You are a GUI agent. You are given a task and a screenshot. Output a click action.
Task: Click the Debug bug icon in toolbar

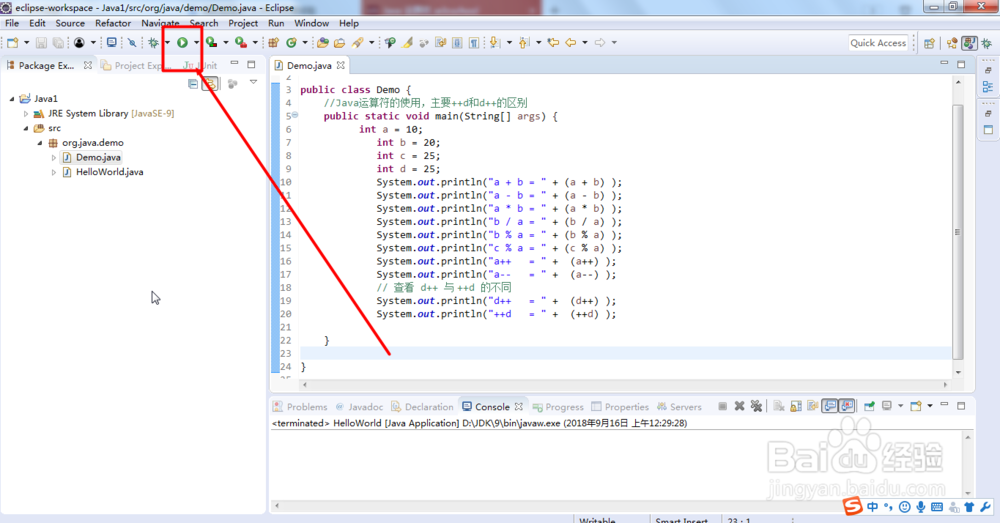153,43
